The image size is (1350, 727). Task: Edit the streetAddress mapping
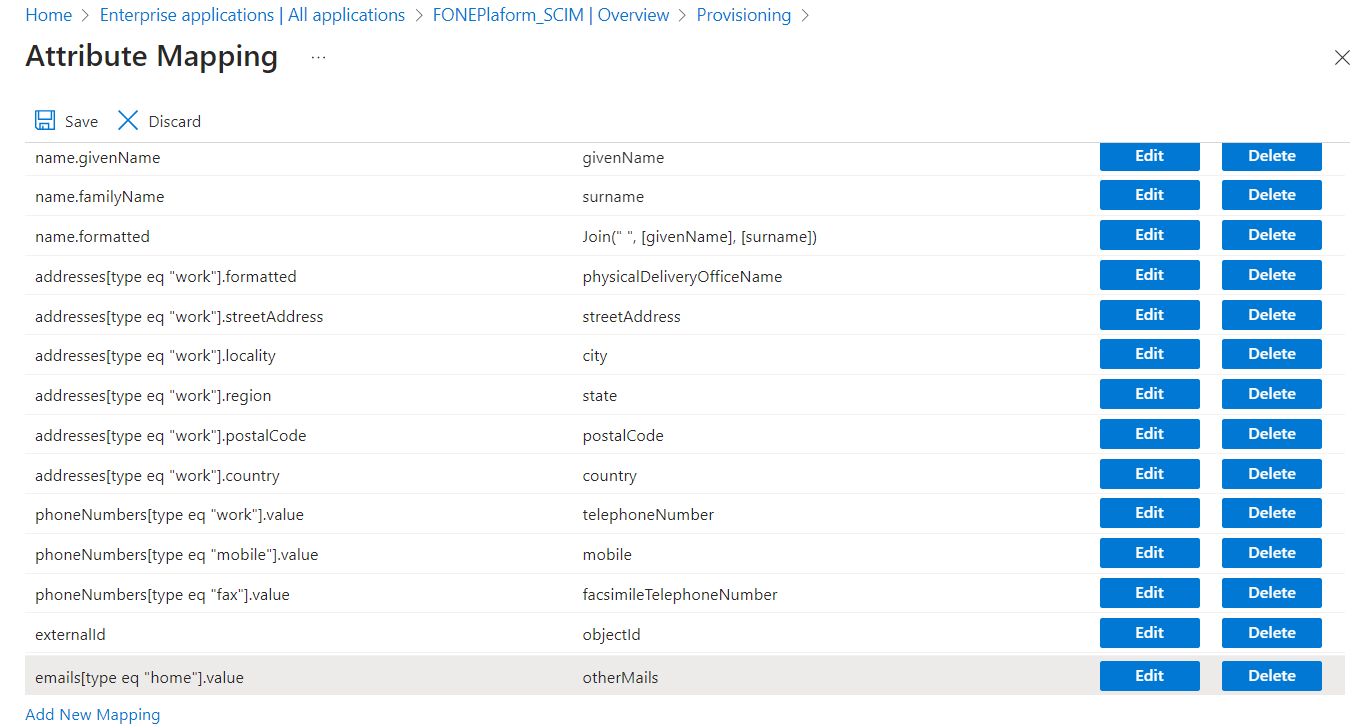(1149, 315)
